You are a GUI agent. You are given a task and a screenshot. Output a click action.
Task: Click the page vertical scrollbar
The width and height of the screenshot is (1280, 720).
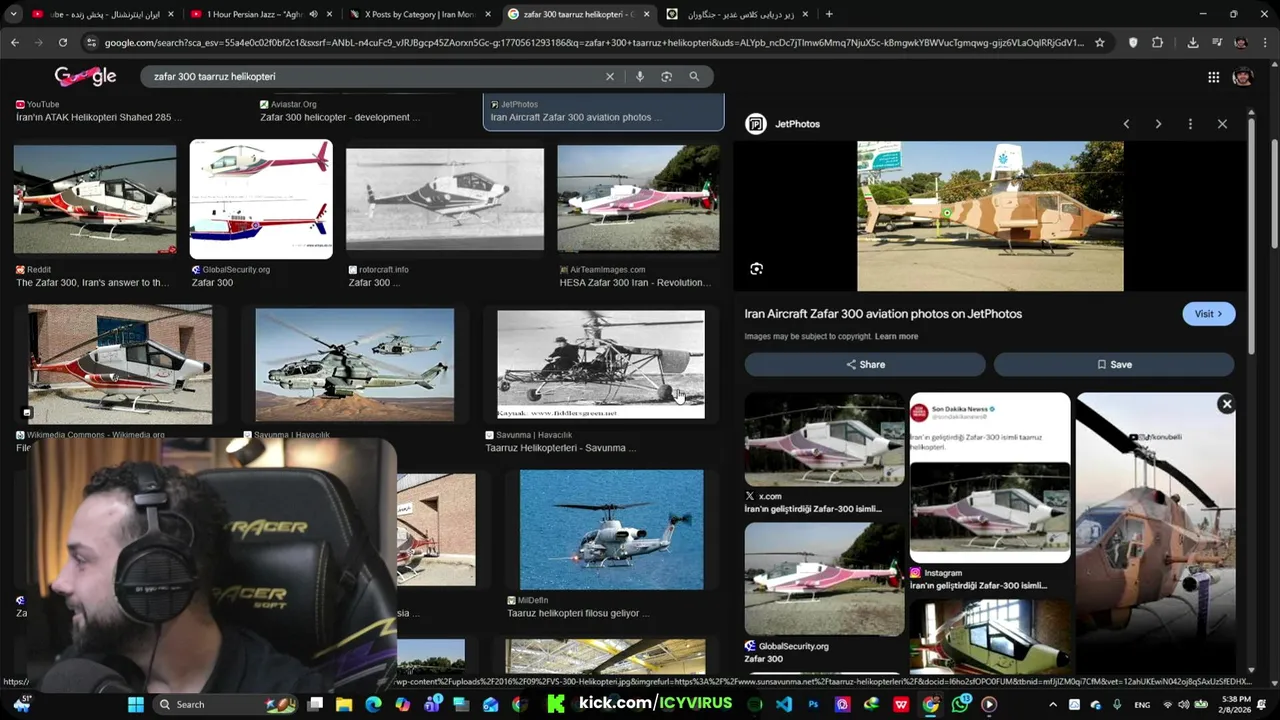1274,195
